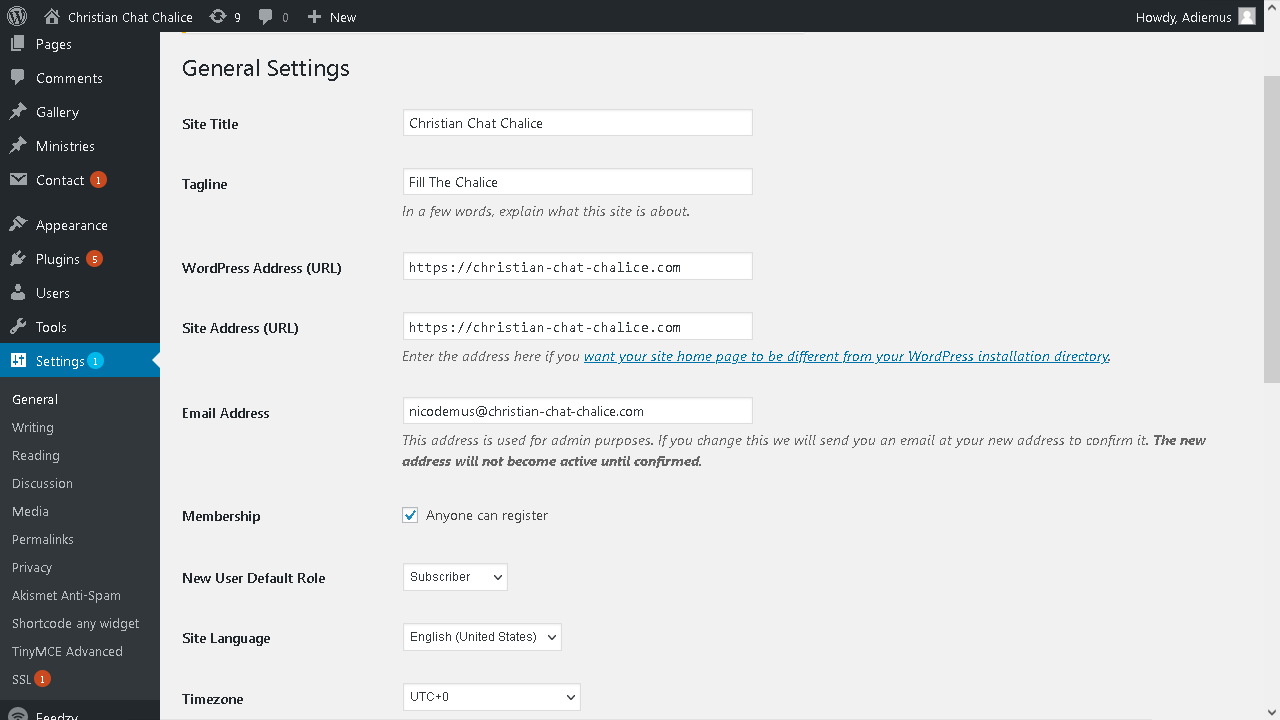The height and width of the screenshot is (720, 1280).
Task: Click the Contact envelope icon
Action: pos(18,180)
